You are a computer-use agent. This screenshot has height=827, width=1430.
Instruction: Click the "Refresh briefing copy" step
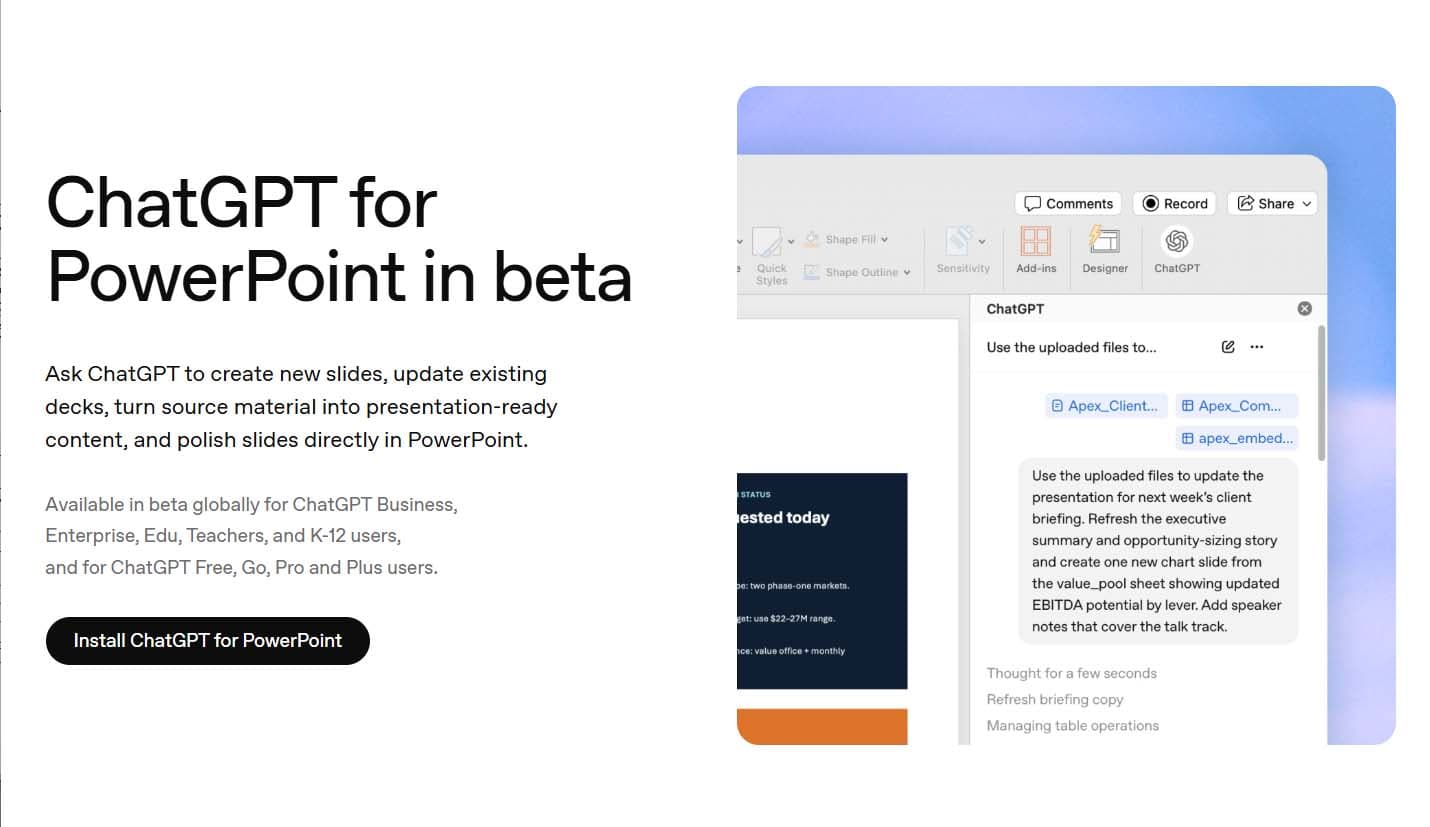(x=1055, y=699)
